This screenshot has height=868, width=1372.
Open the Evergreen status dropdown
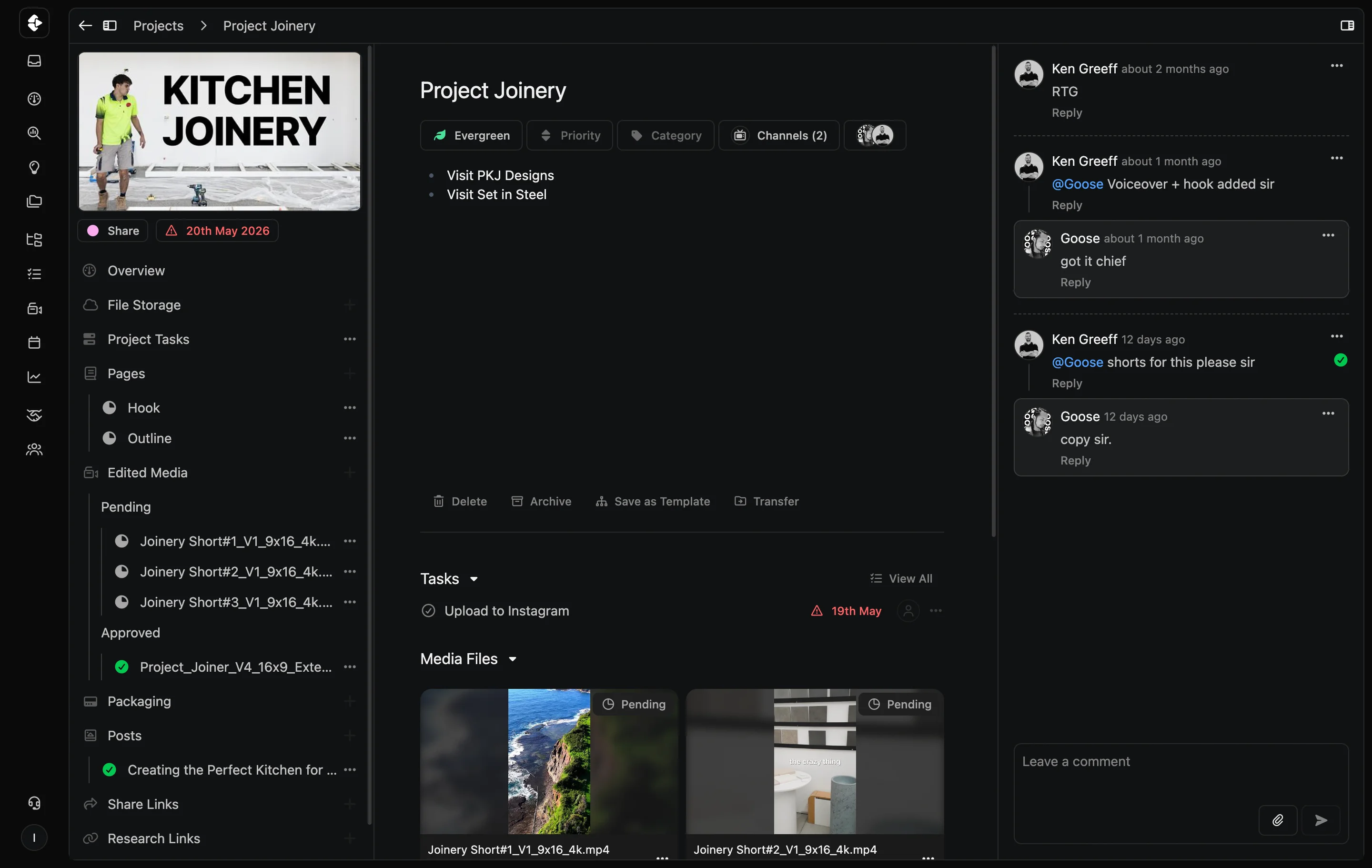tap(471, 135)
